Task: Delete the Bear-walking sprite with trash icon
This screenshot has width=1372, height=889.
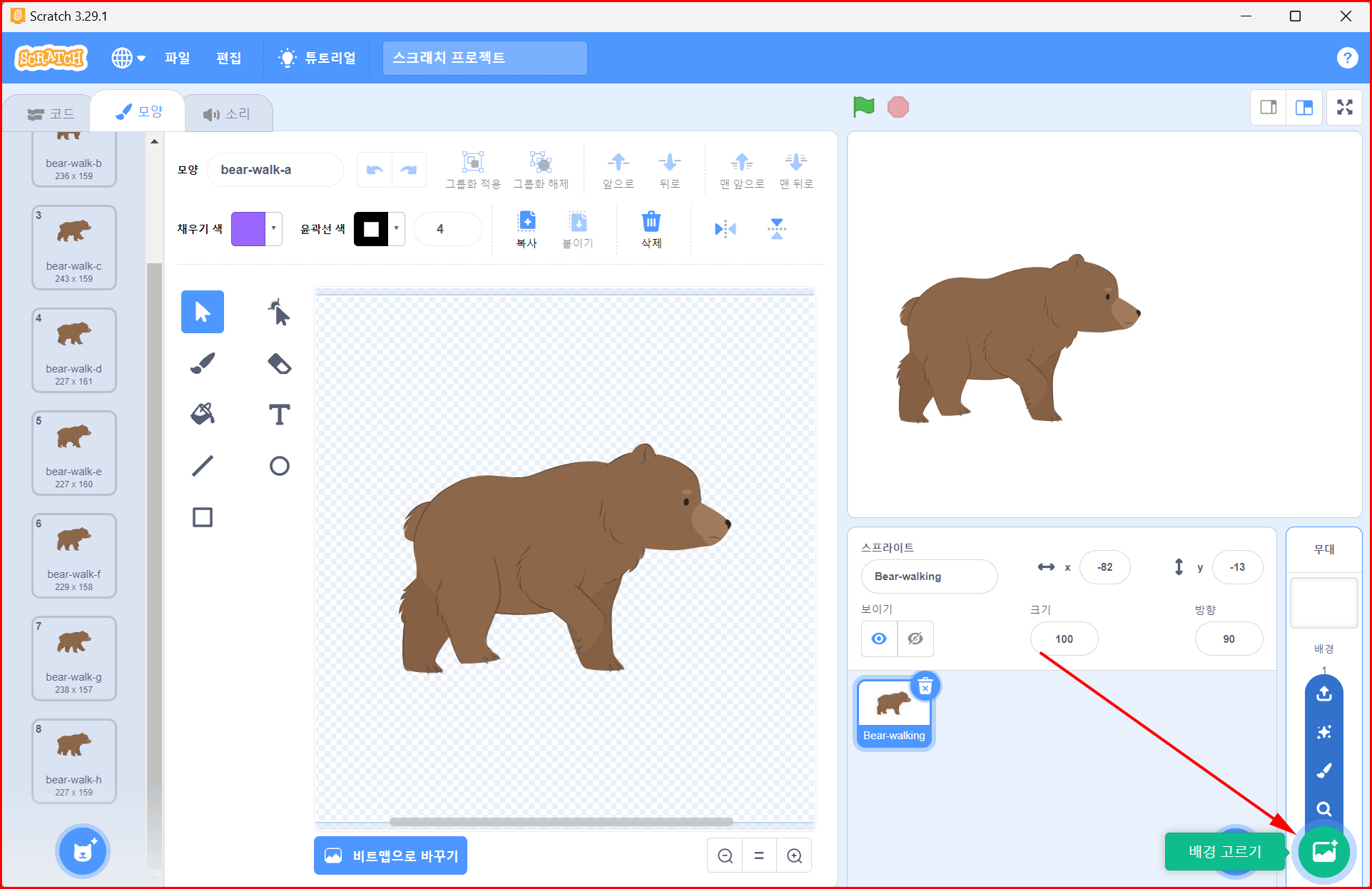Action: point(925,687)
